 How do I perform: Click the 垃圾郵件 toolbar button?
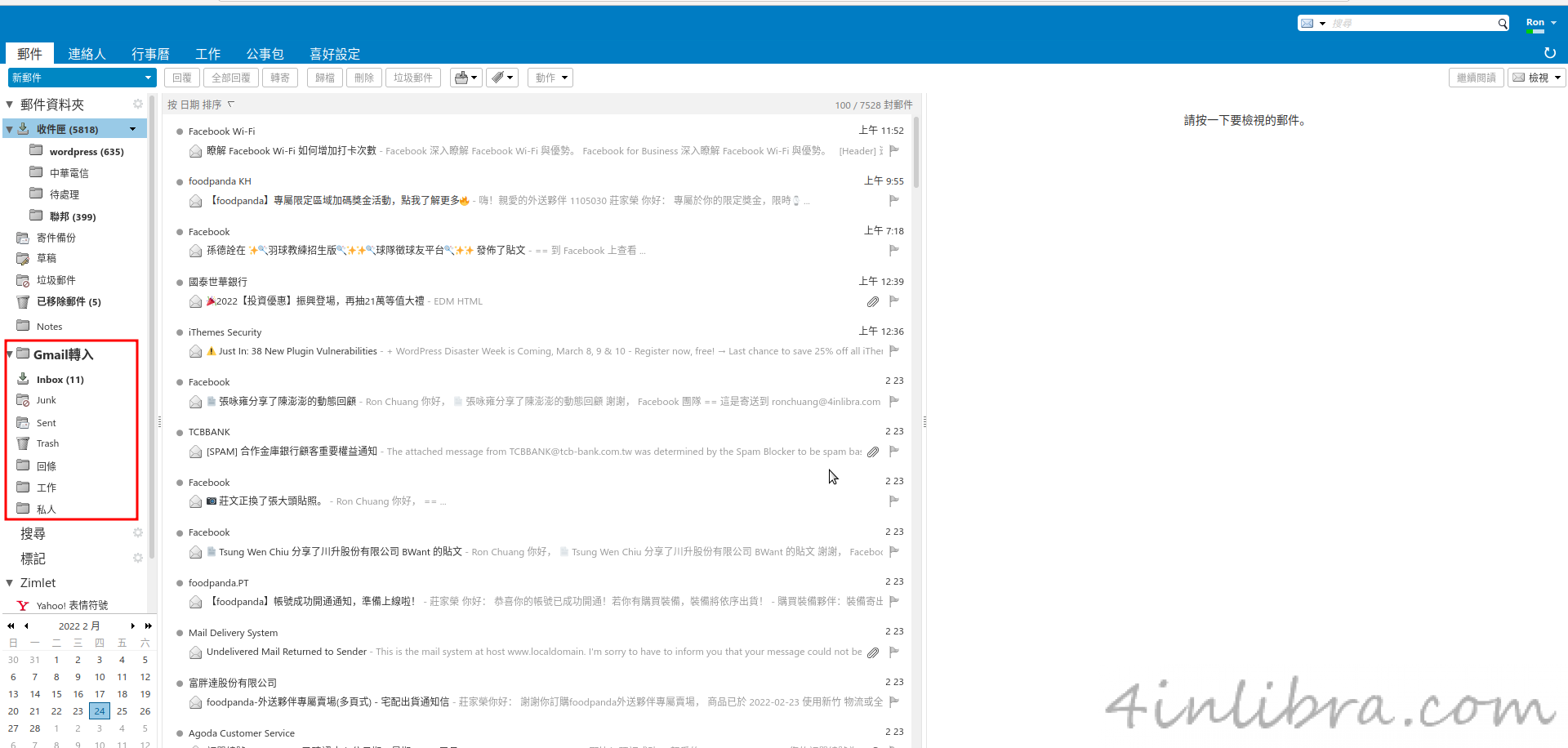click(x=413, y=78)
